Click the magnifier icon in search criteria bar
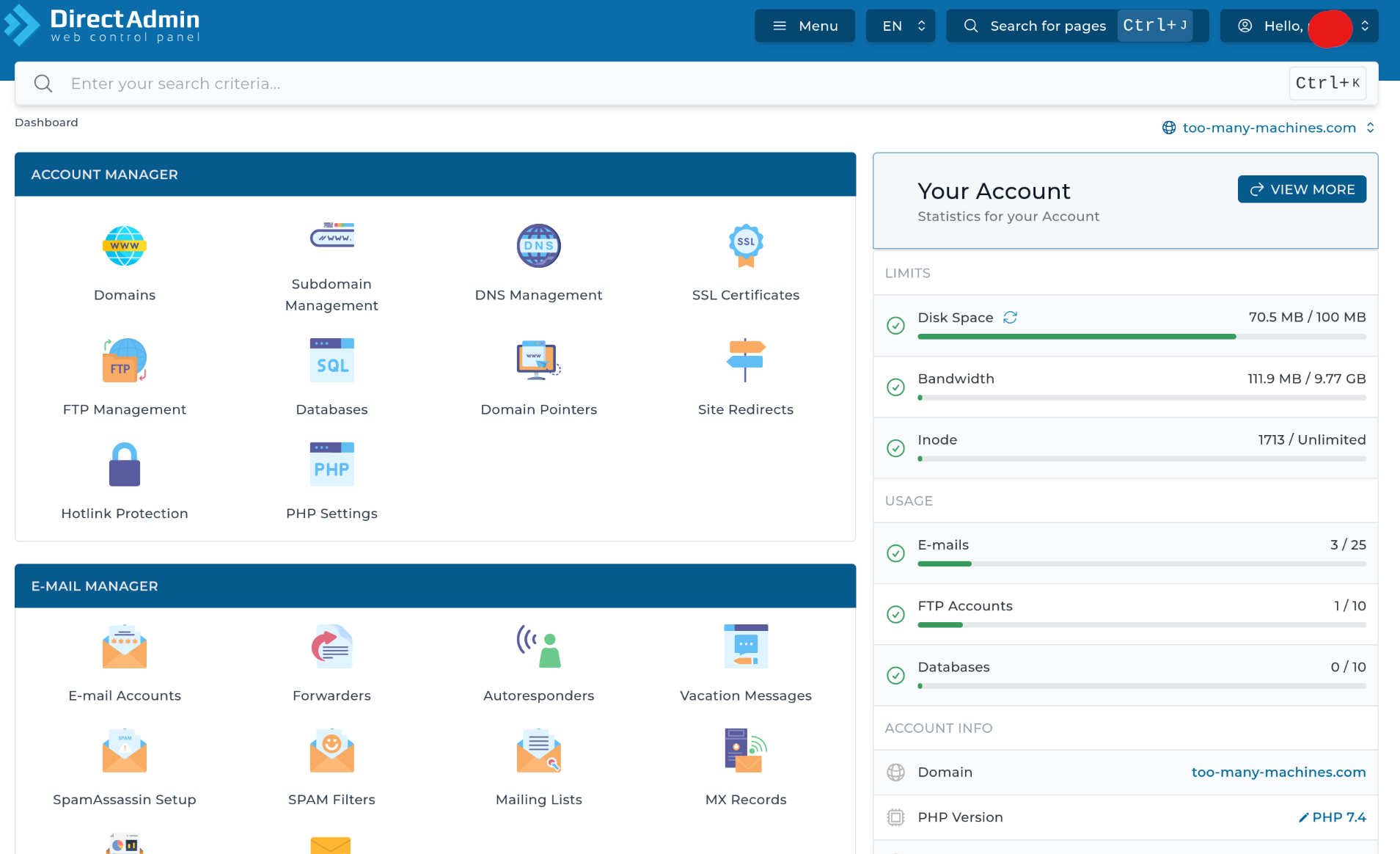This screenshot has height=854, width=1400. 43,84
